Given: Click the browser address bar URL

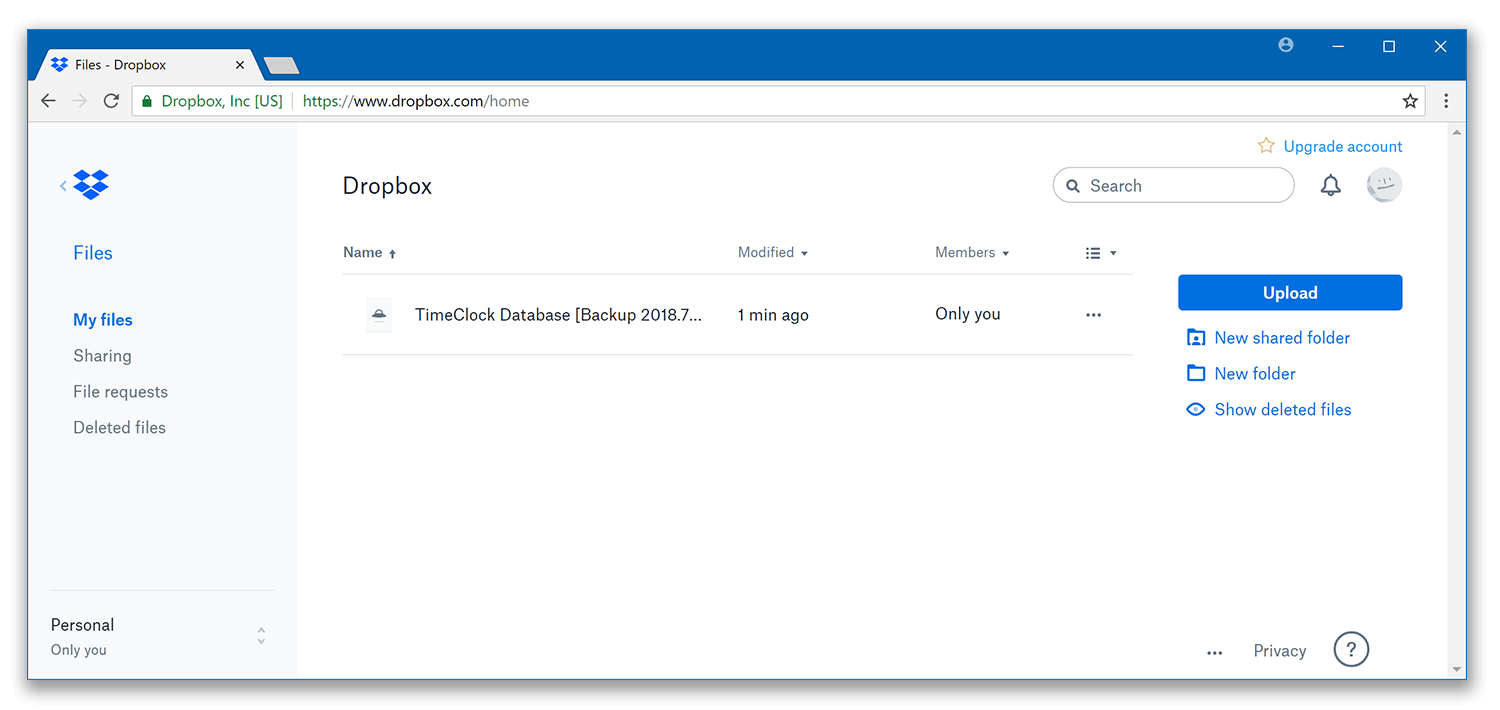Looking at the screenshot, I should pyautogui.click(x=416, y=101).
